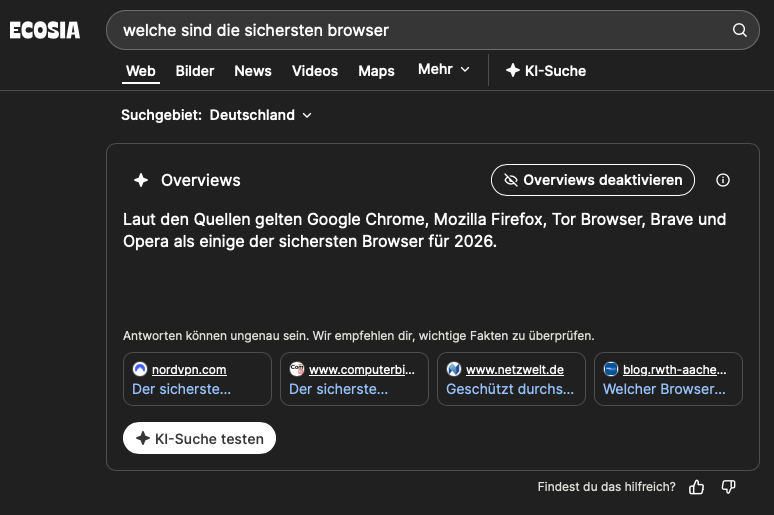
Task: Click the KI-Suche button in navigation
Action: (546, 71)
